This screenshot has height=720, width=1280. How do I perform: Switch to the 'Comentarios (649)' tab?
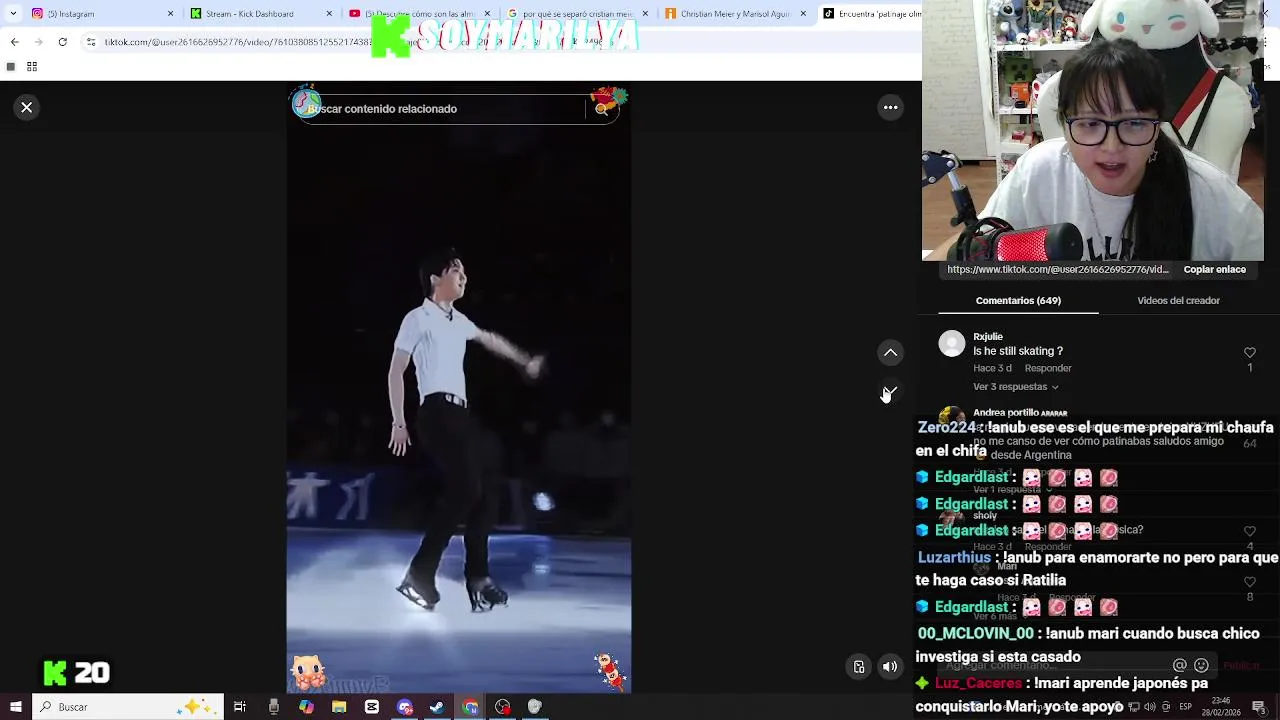point(1018,300)
